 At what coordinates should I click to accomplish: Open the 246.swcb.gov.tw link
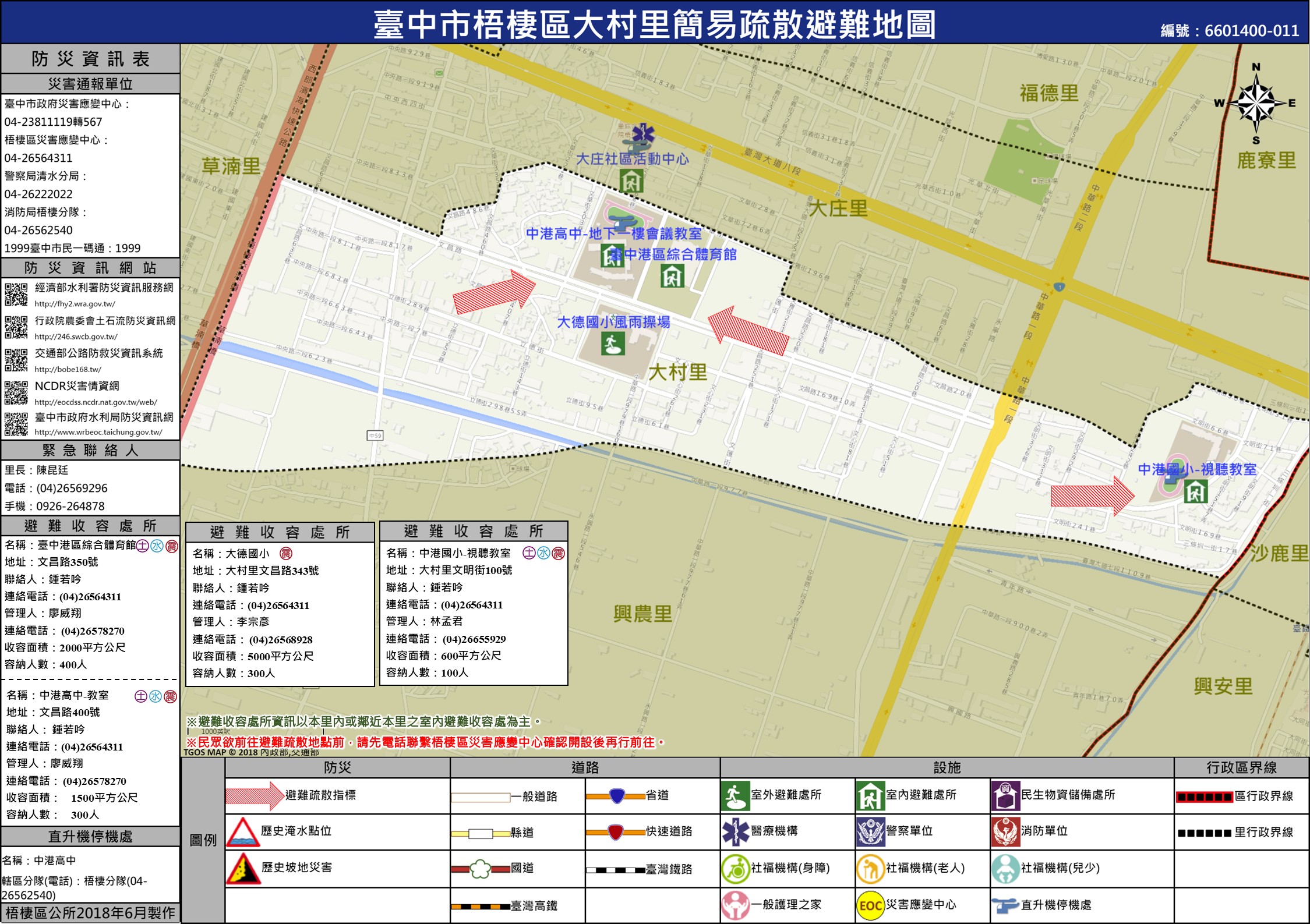(x=76, y=337)
